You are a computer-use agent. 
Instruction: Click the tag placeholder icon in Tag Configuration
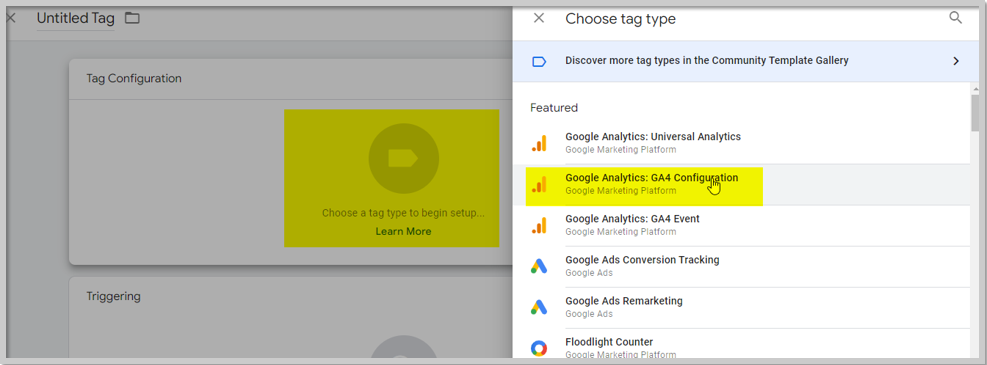(403, 159)
